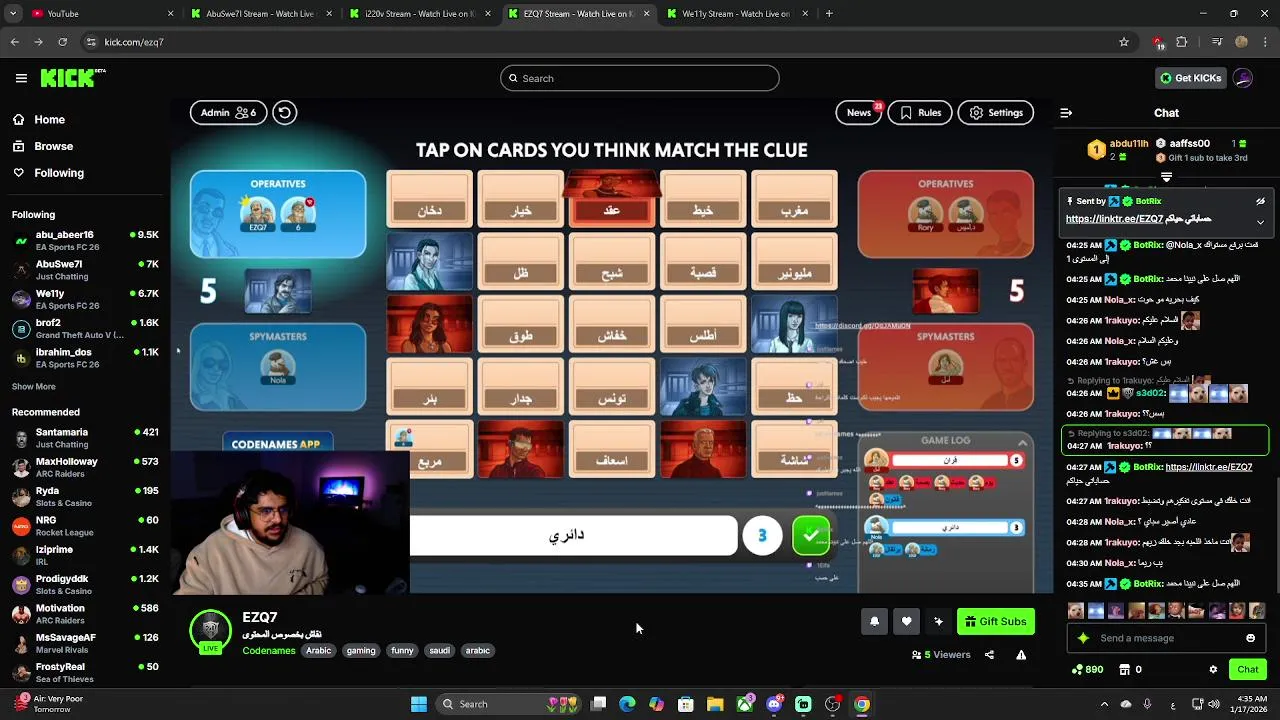The image size is (1280, 720).
Task: Share the stream via share icon
Action: coord(989,655)
